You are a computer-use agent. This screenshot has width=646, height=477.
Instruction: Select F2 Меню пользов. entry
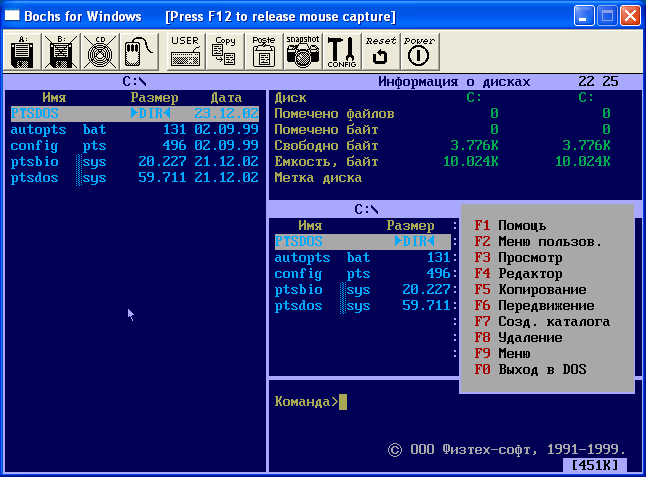[x=538, y=241]
